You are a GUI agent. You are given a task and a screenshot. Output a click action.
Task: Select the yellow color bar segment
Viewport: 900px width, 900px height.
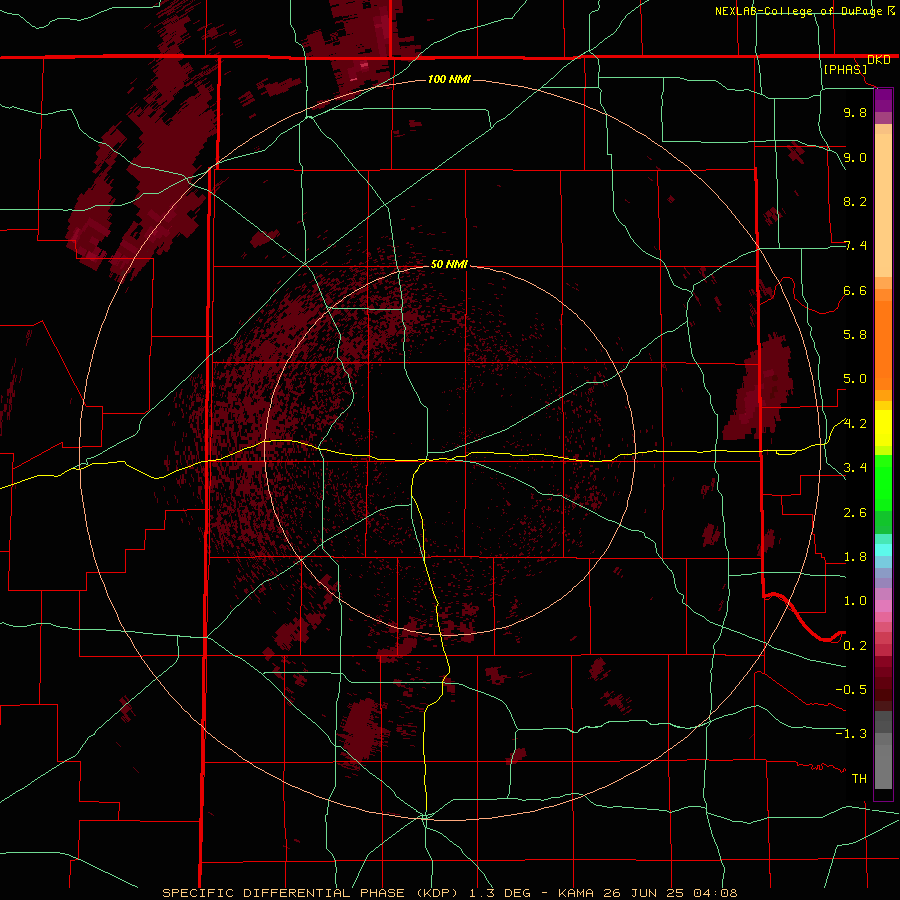pyautogui.click(x=883, y=428)
